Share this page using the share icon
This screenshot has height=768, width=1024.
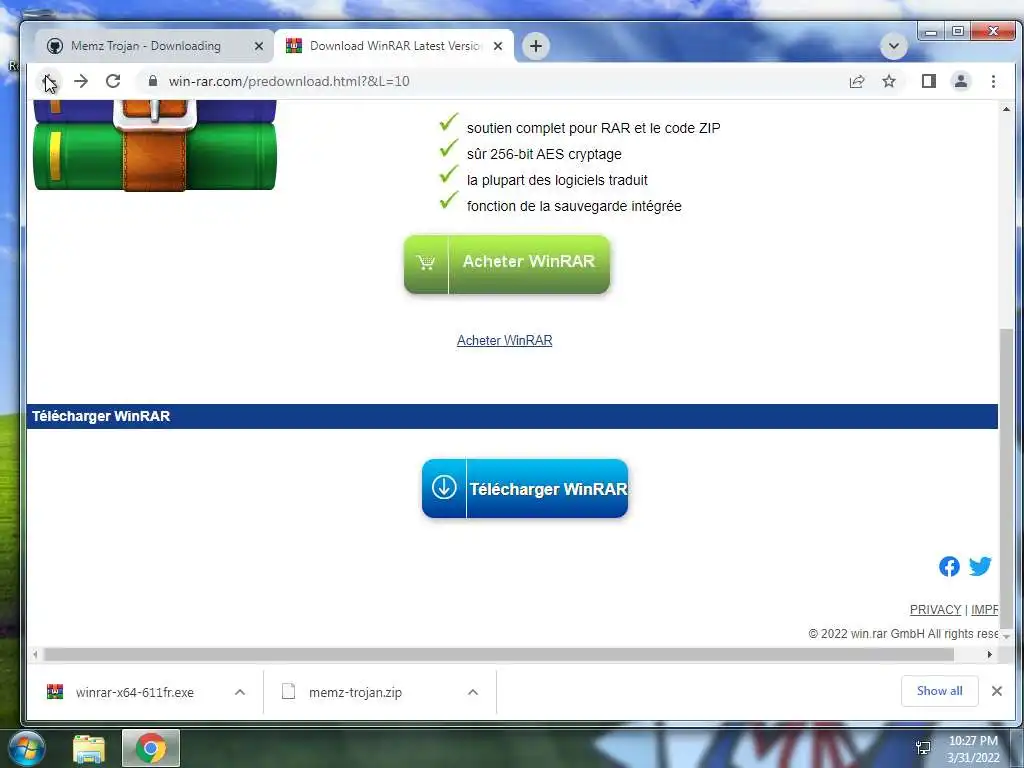(x=857, y=82)
